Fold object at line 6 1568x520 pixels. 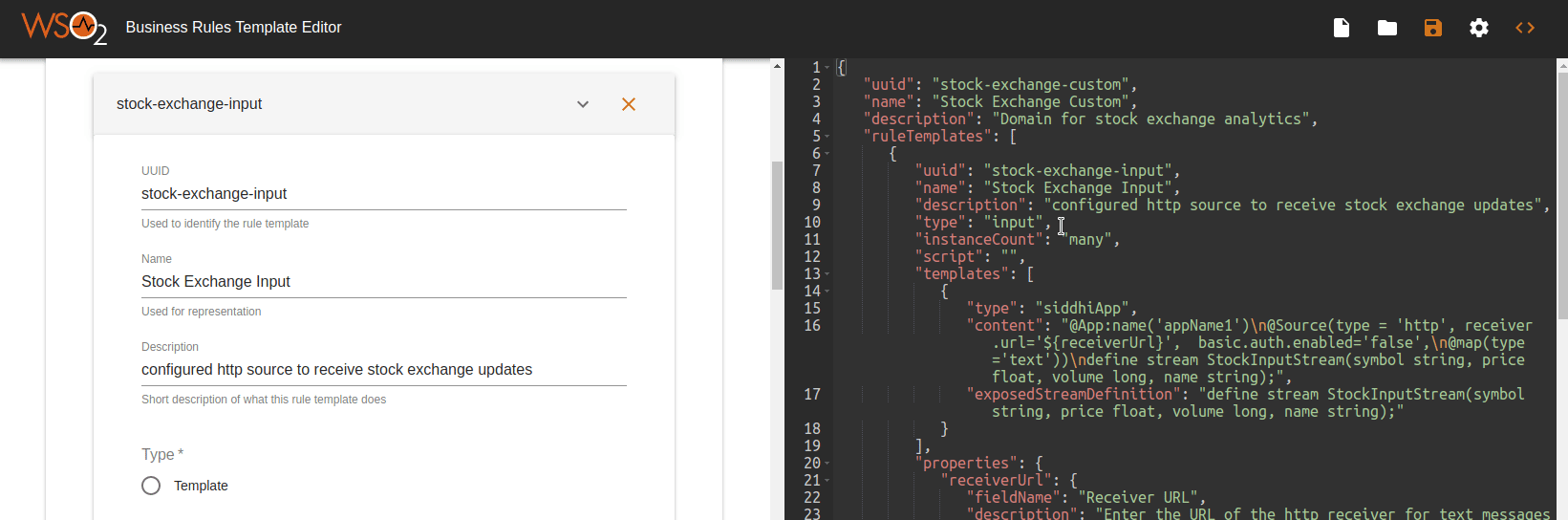click(827, 153)
